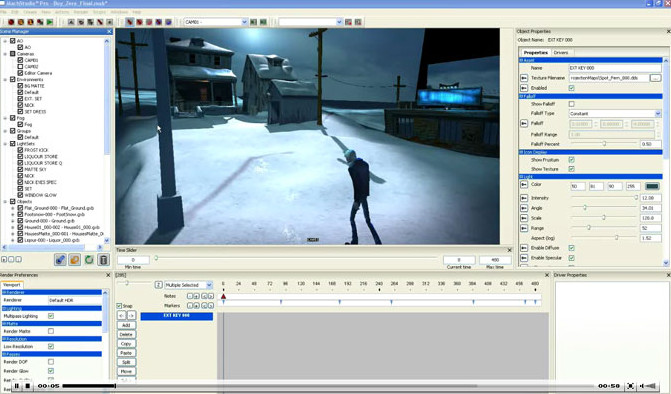This screenshot has width=671, height=394.
Task: Toggle the Enable Diffuse checkbox
Action: pyautogui.click(x=571, y=248)
